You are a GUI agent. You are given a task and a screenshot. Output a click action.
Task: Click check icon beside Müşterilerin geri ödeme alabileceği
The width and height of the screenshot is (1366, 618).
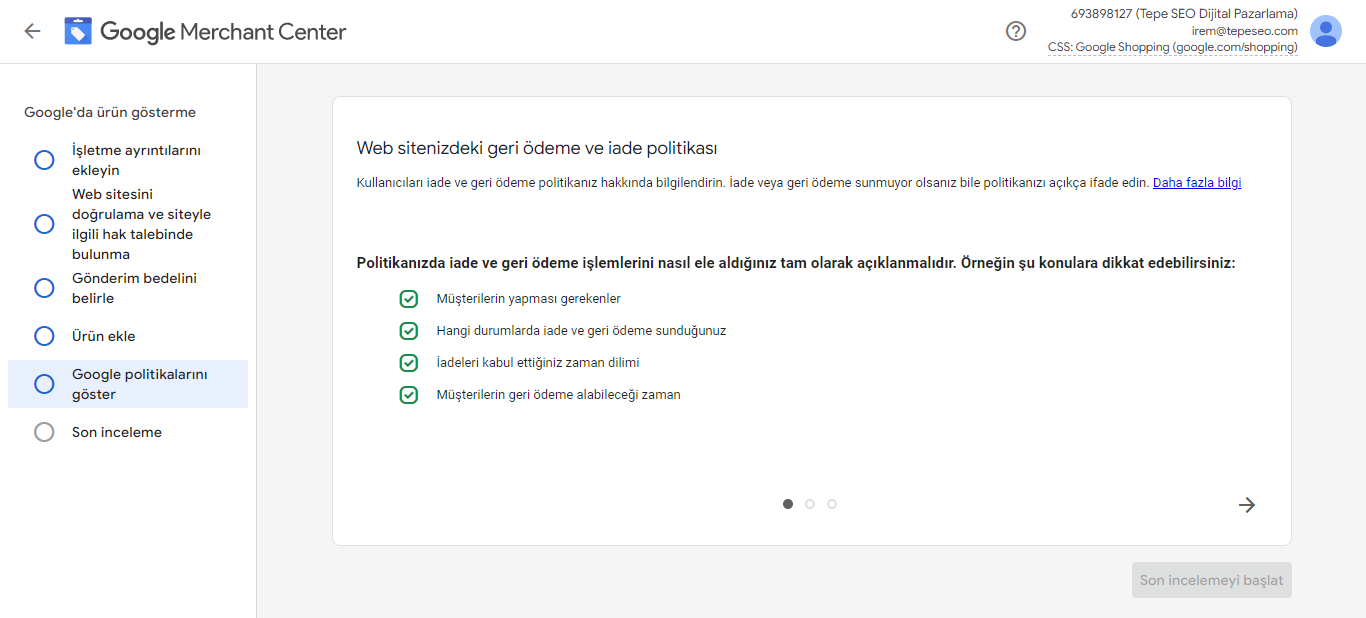[x=408, y=395]
